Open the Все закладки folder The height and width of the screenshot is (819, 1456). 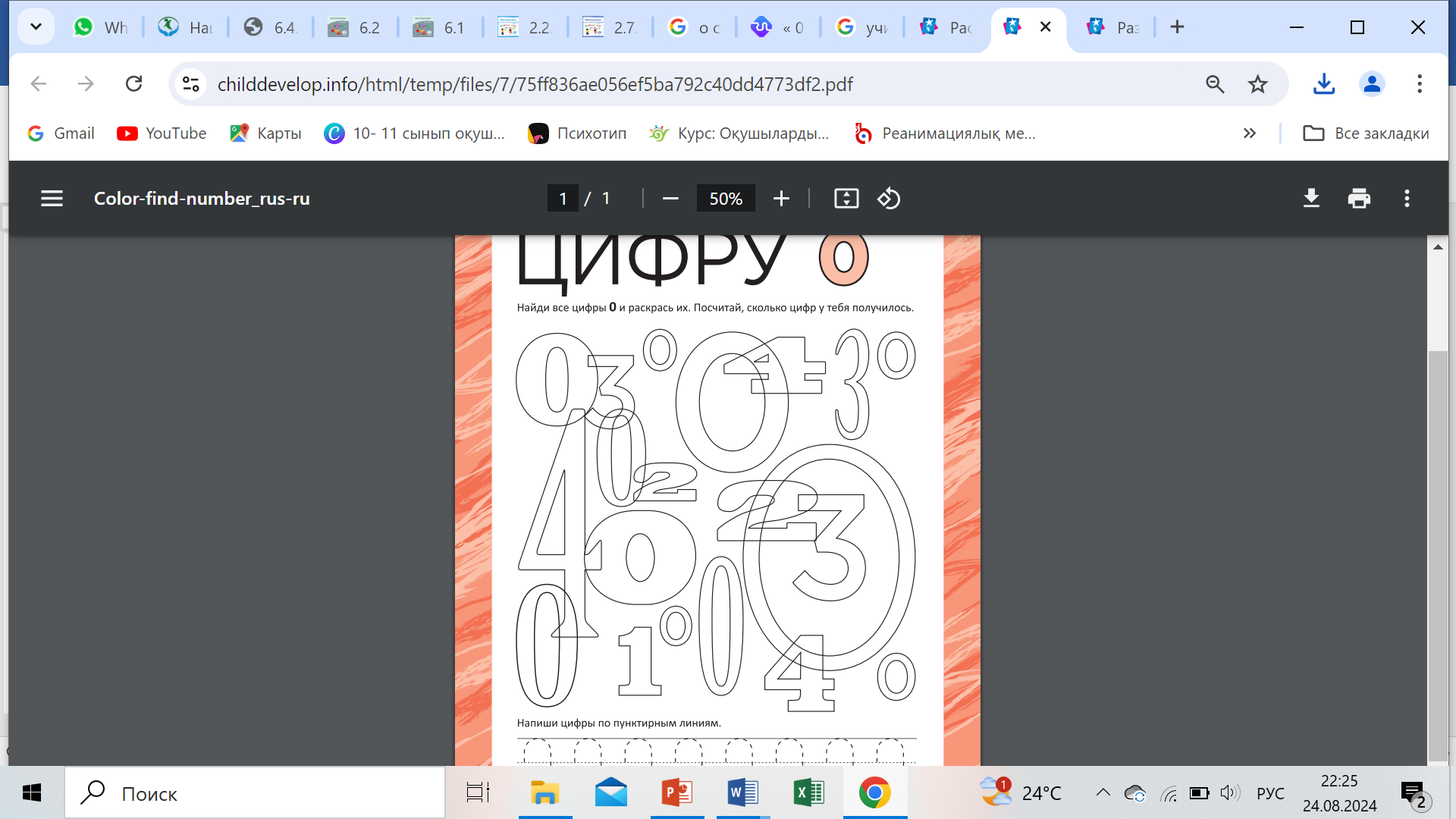[x=1366, y=133]
